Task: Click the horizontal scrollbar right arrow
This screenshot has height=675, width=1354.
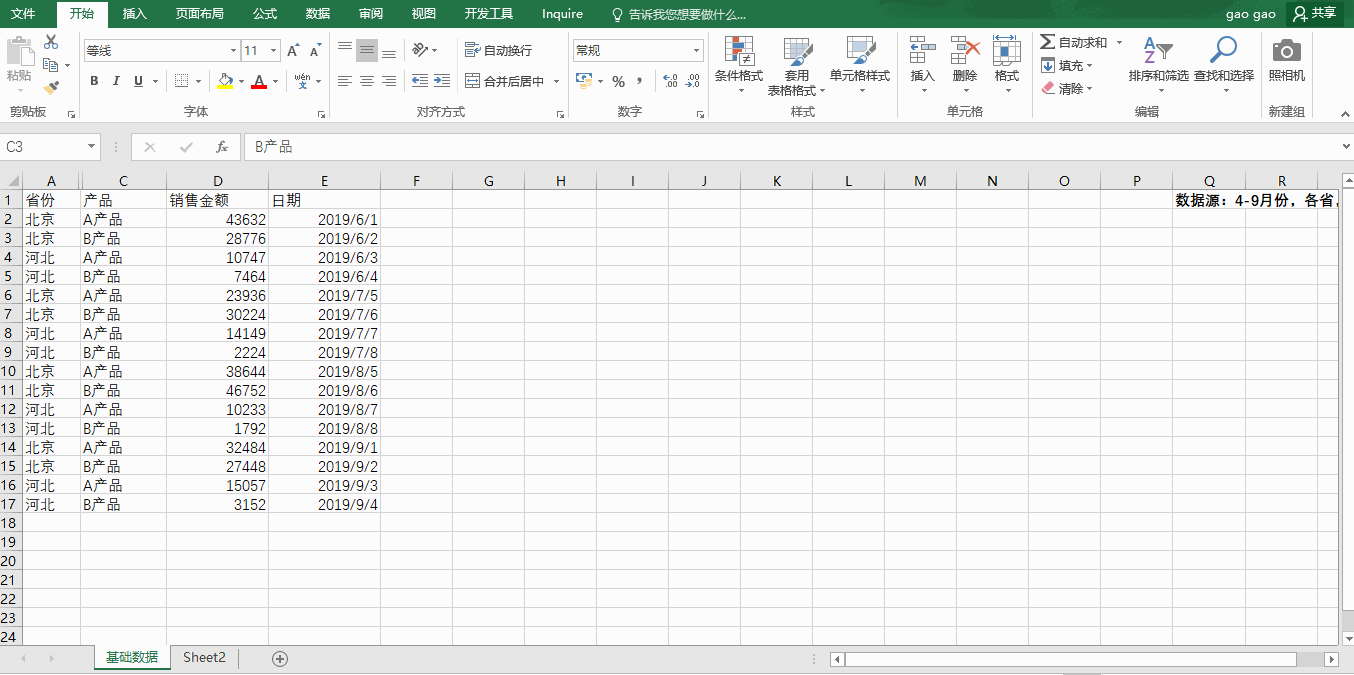Action: pos(1331,659)
